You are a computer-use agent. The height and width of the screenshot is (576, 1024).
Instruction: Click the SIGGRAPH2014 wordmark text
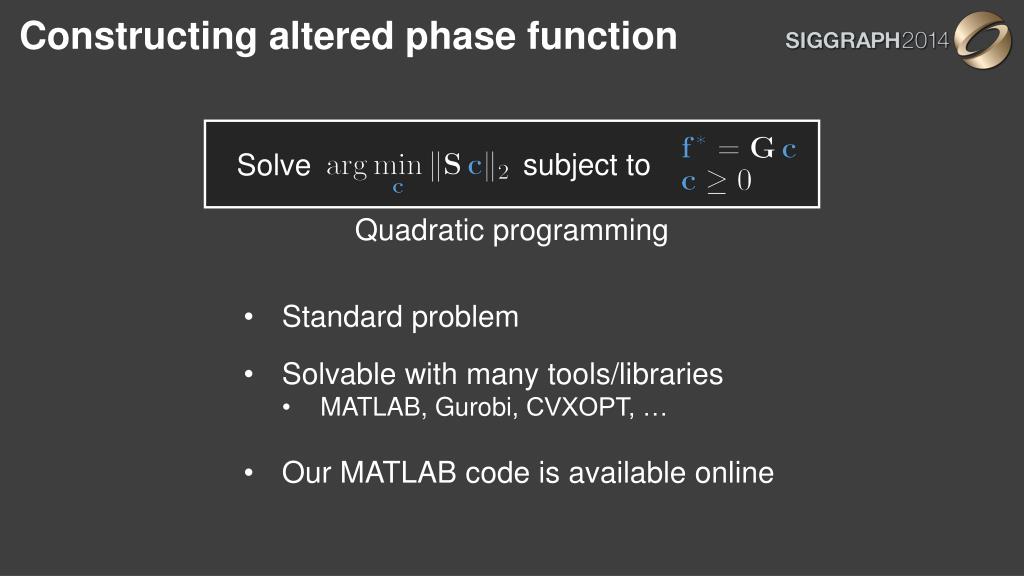click(x=867, y=40)
